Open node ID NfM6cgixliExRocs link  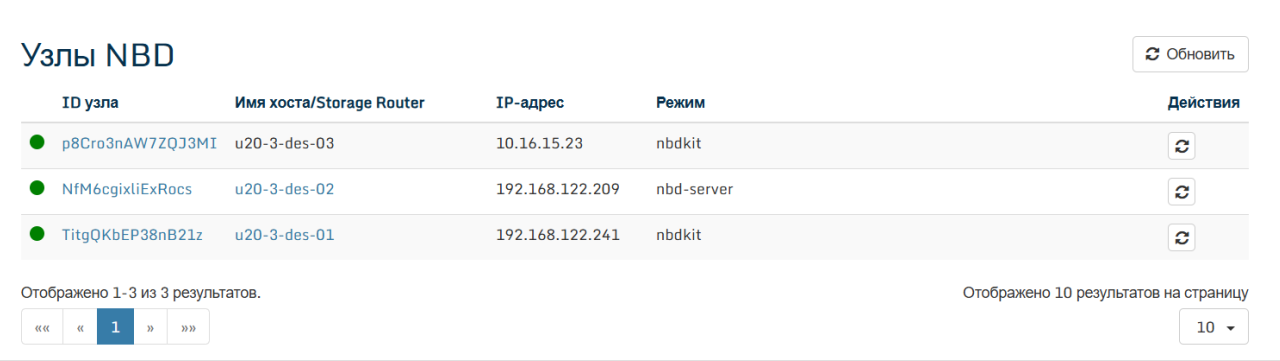pyautogui.click(x=127, y=188)
